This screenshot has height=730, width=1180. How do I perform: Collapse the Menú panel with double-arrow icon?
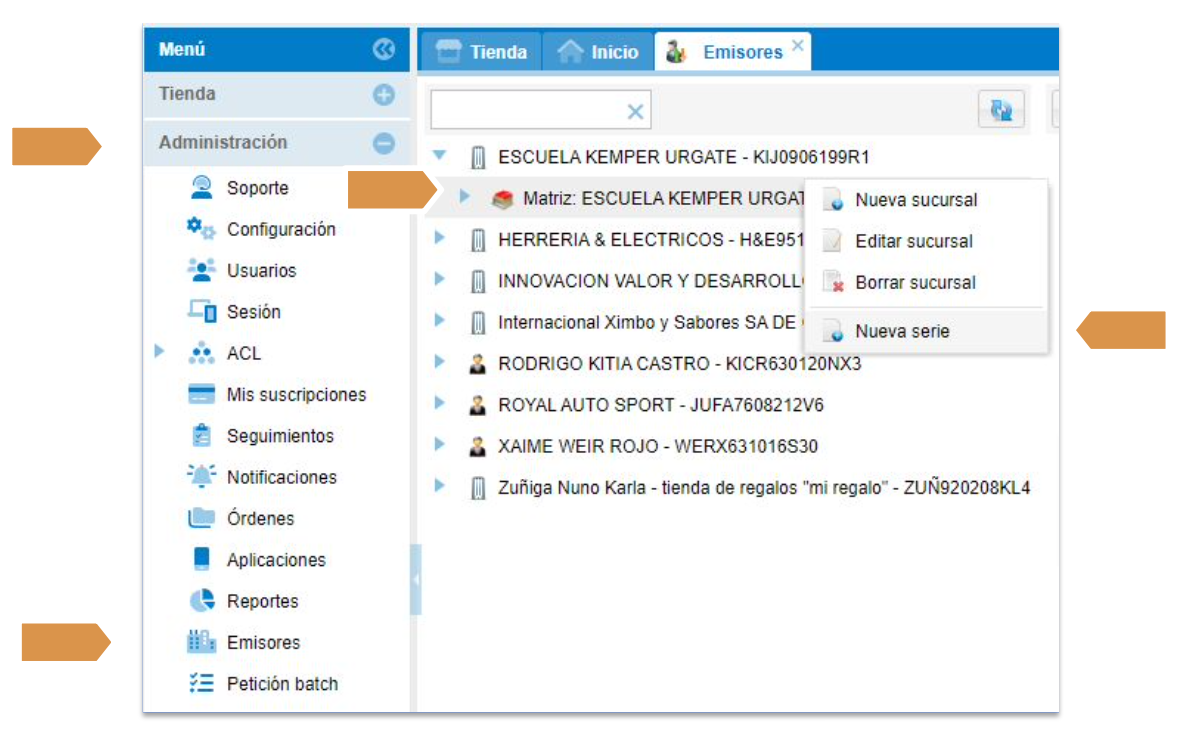point(383,49)
